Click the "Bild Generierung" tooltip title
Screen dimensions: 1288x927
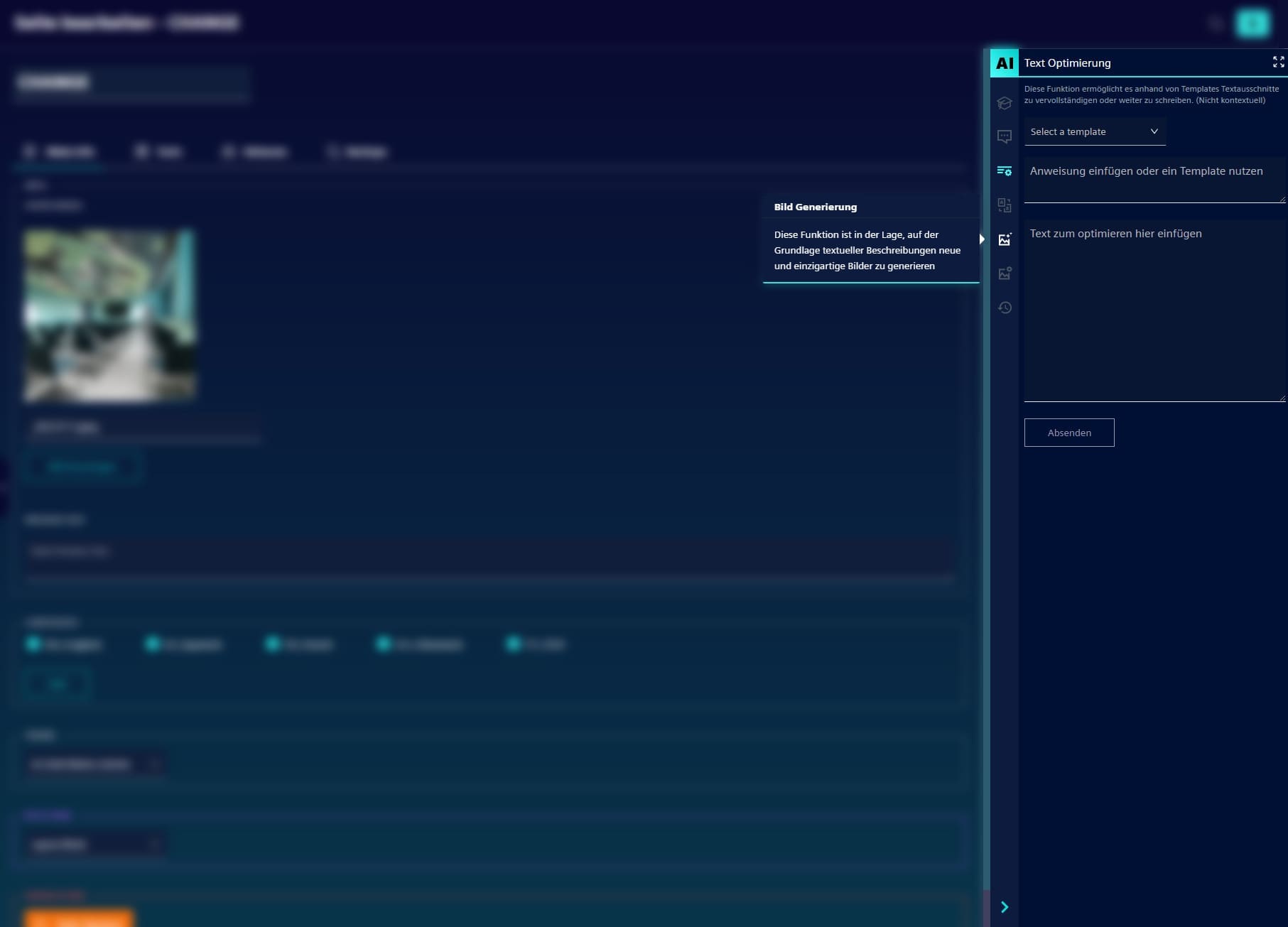point(816,207)
